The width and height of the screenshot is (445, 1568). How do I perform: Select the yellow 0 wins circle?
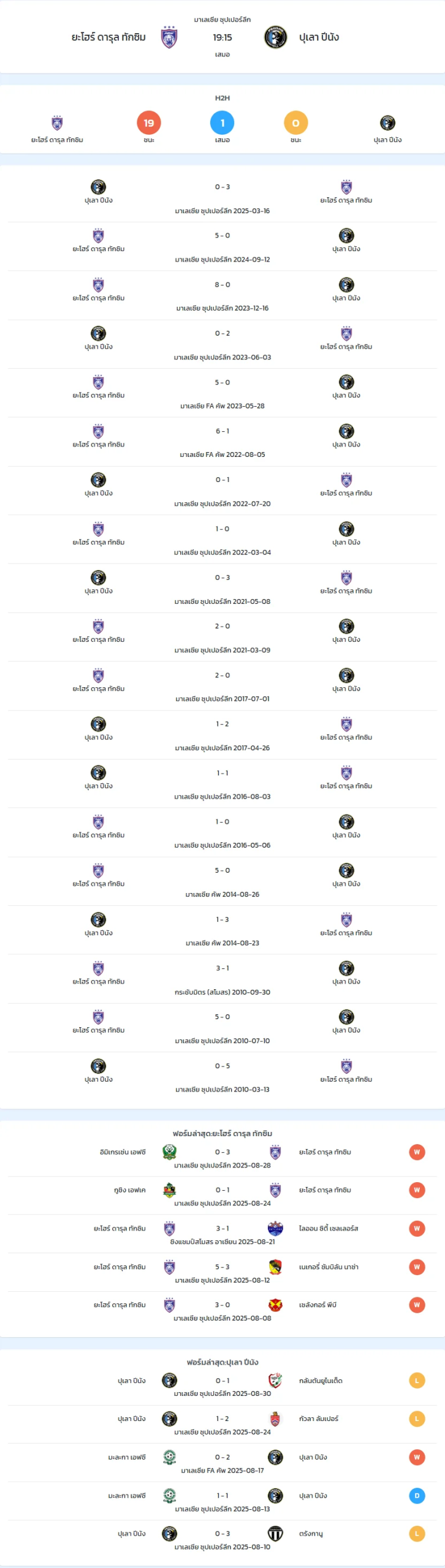pos(296,123)
